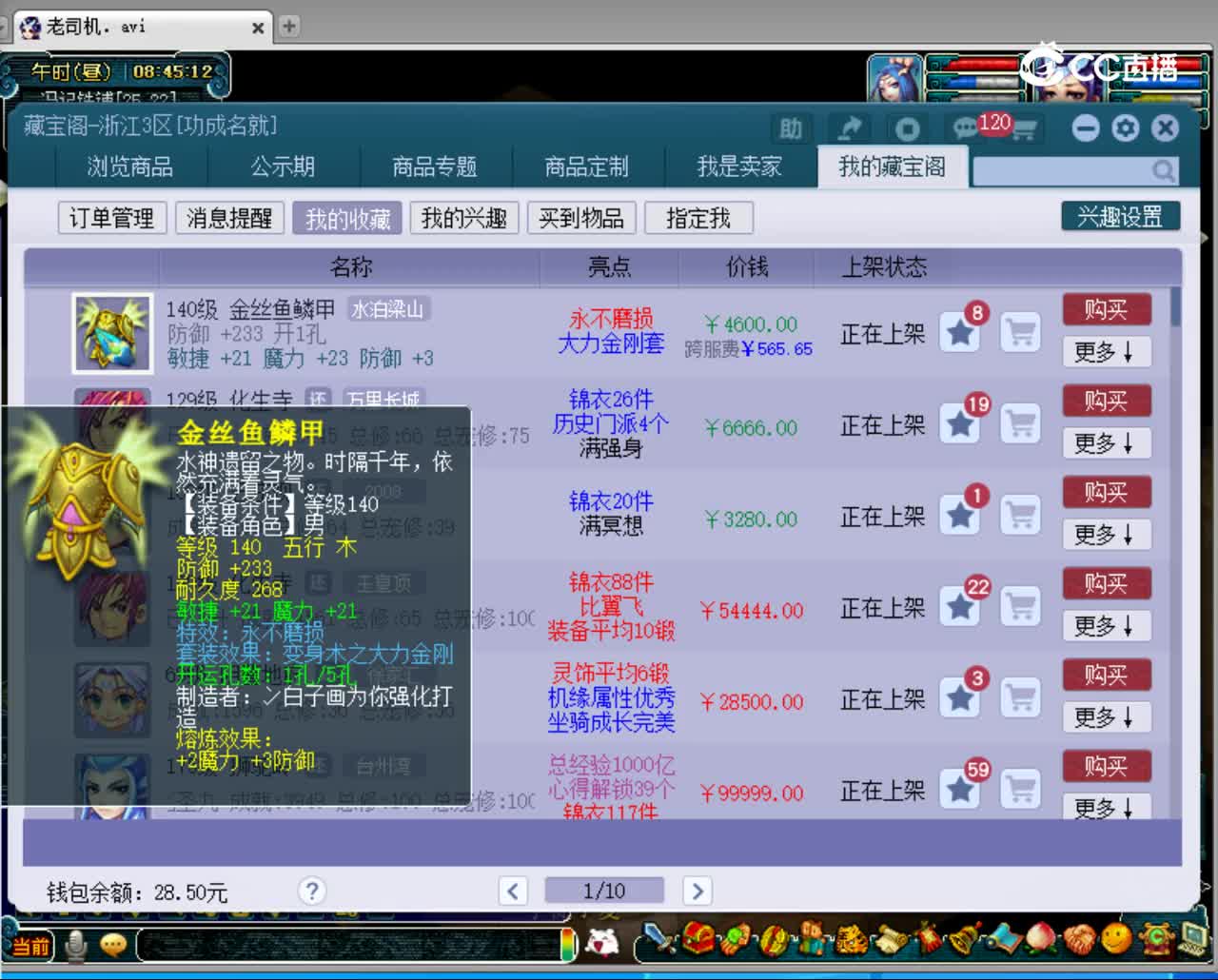Add ￥4600.00 item to cart

(1020, 332)
